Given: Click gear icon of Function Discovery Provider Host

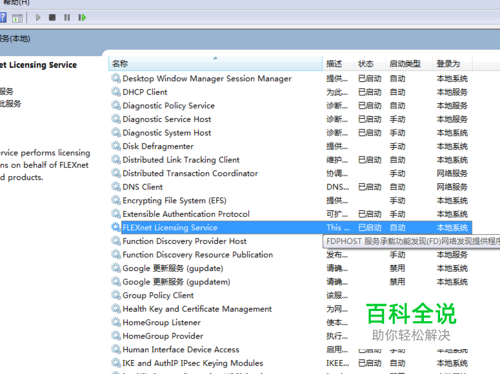Looking at the screenshot, I should click(116, 241).
